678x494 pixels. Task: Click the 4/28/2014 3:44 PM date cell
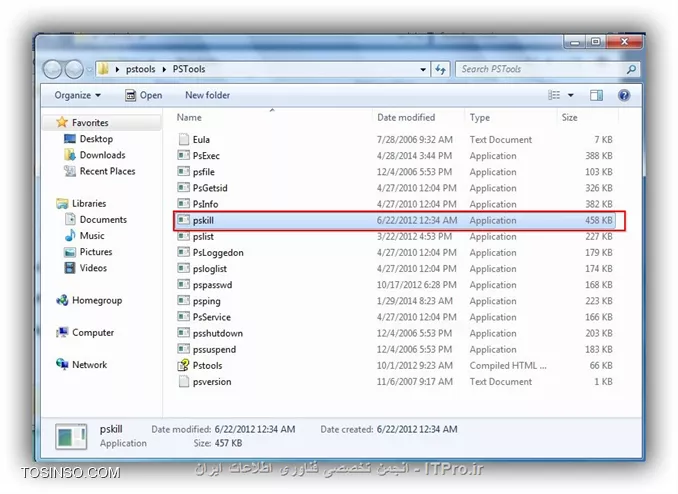(414, 156)
